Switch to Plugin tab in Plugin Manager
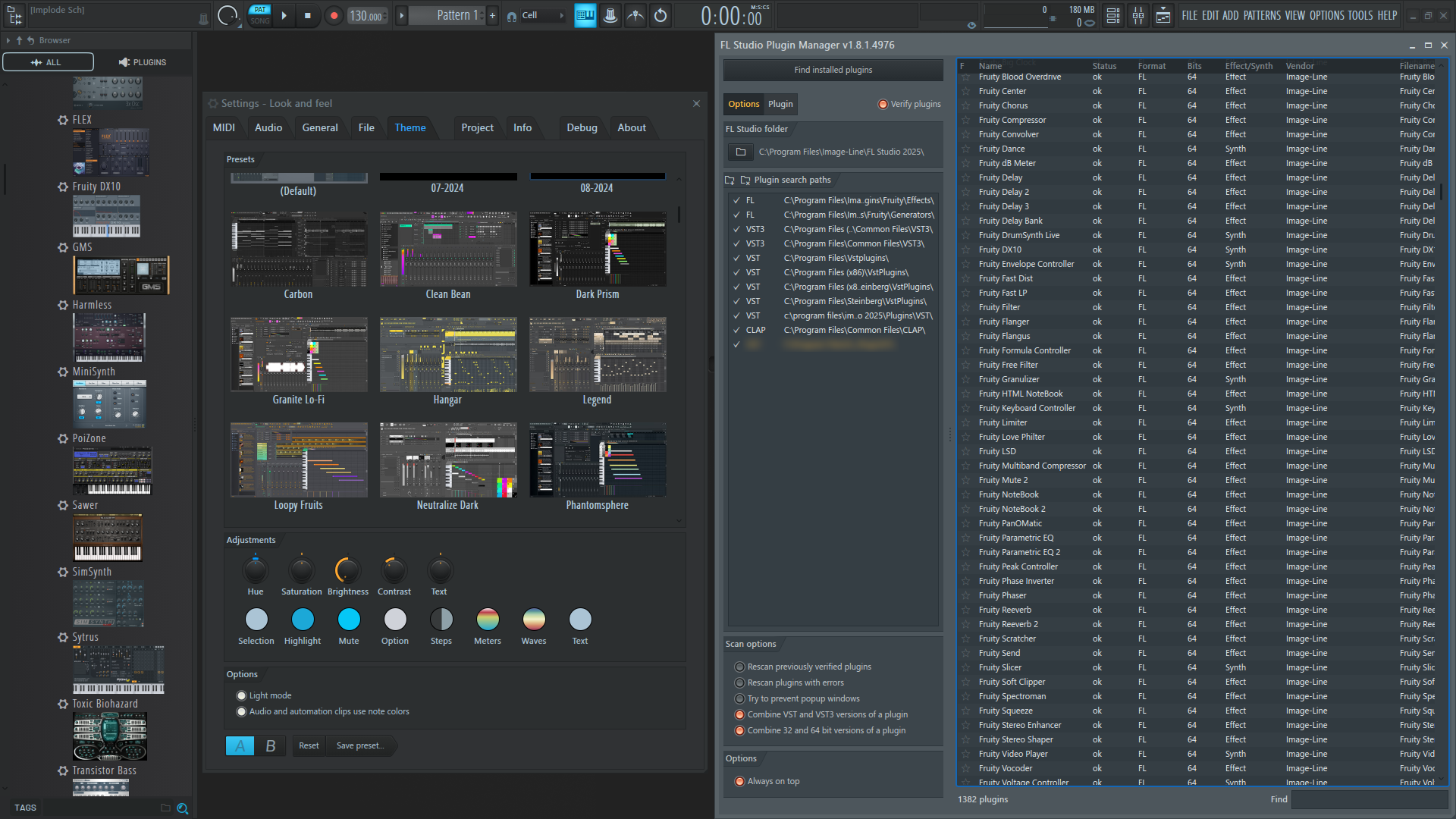Image resolution: width=1456 pixels, height=819 pixels. point(780,104)
